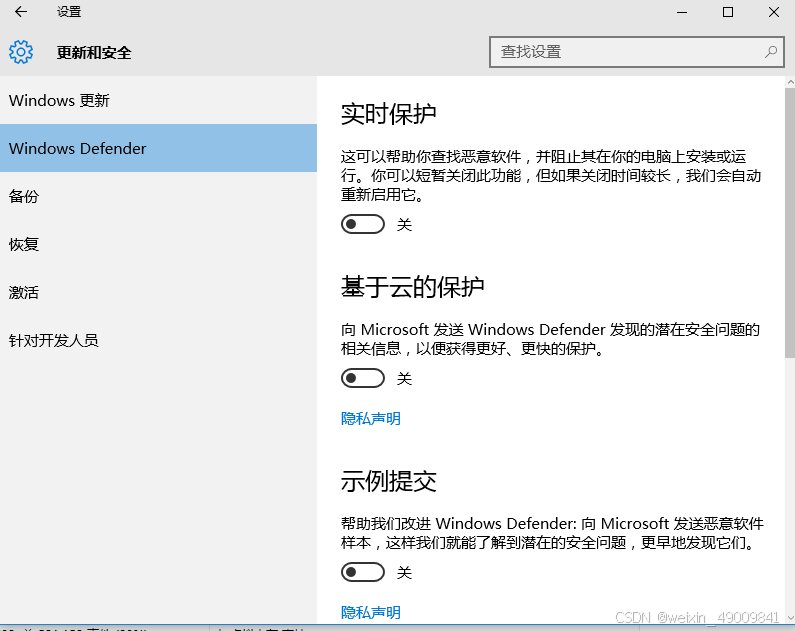
Task: Click the scrollbar down arrow
Action: pyautogui.click(x=790, y=618)
